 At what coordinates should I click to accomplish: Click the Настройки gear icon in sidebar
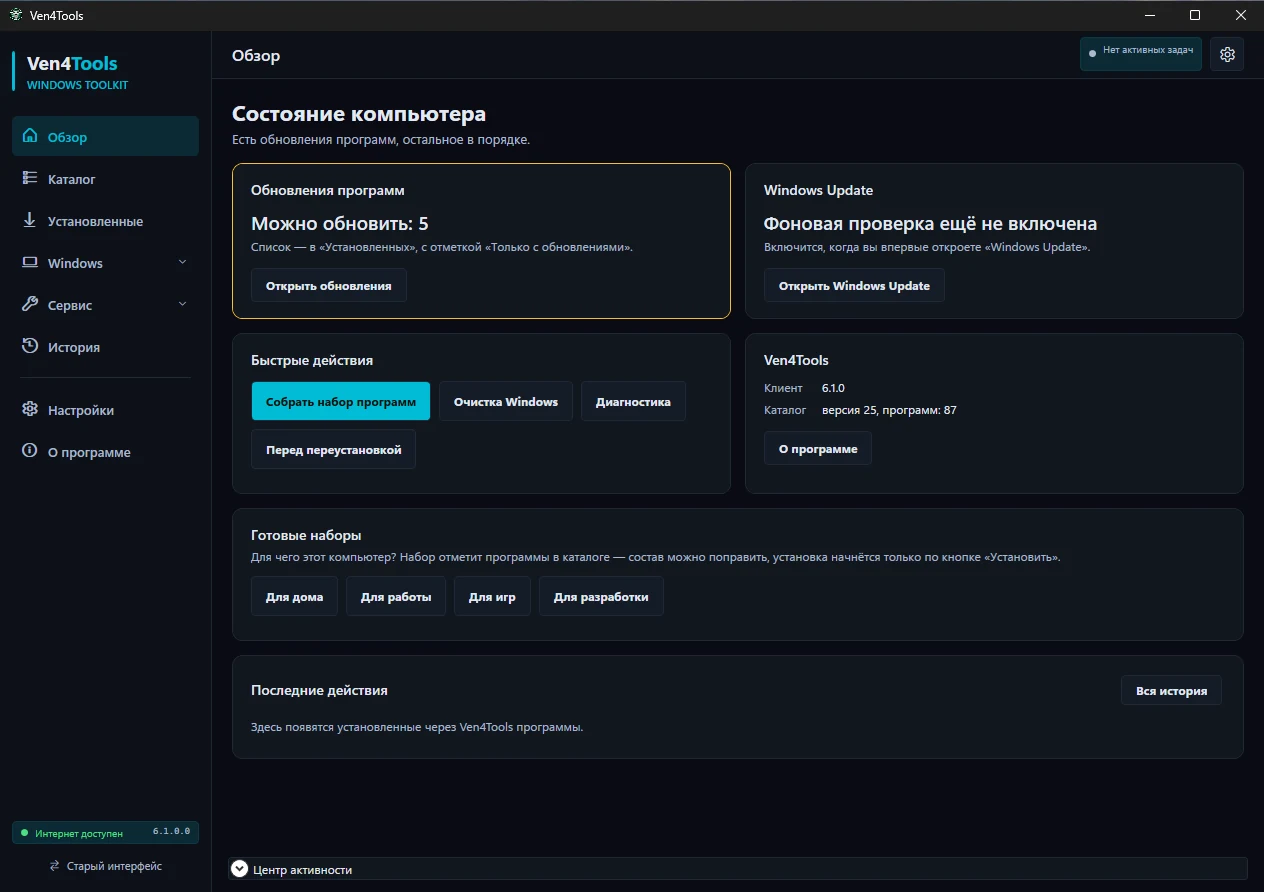click(30, 409)
